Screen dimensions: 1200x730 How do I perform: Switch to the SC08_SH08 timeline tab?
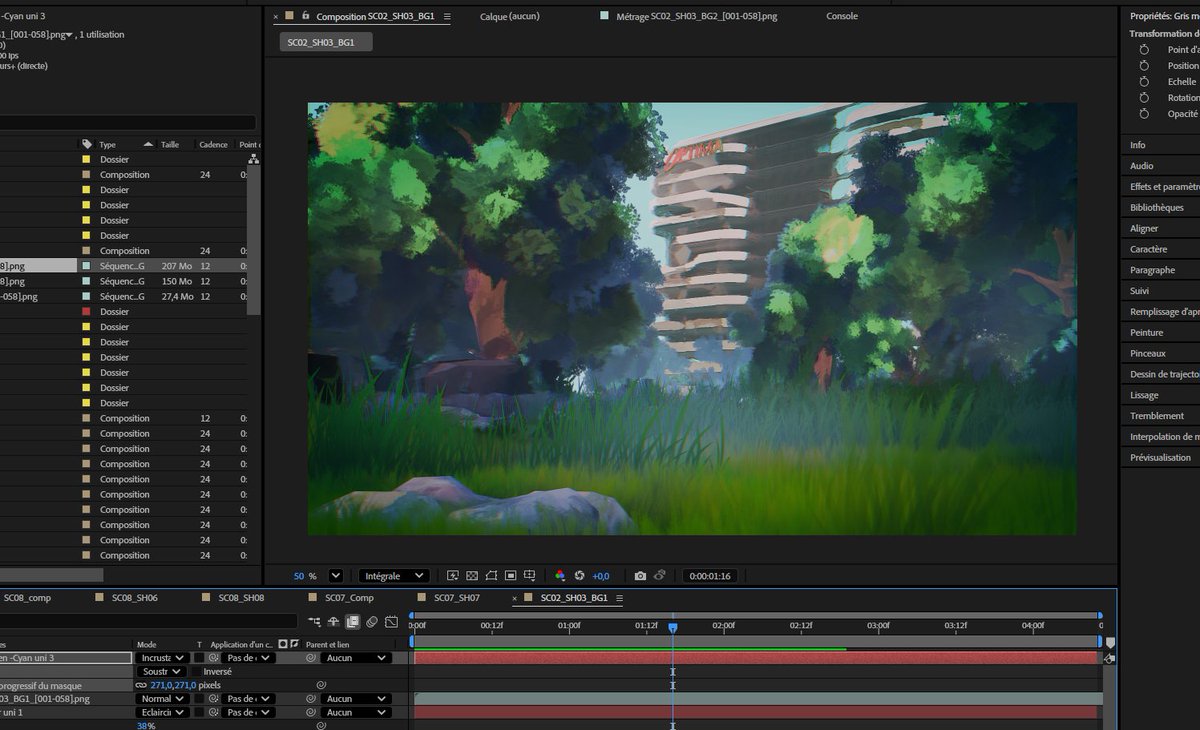pos(241,598)
